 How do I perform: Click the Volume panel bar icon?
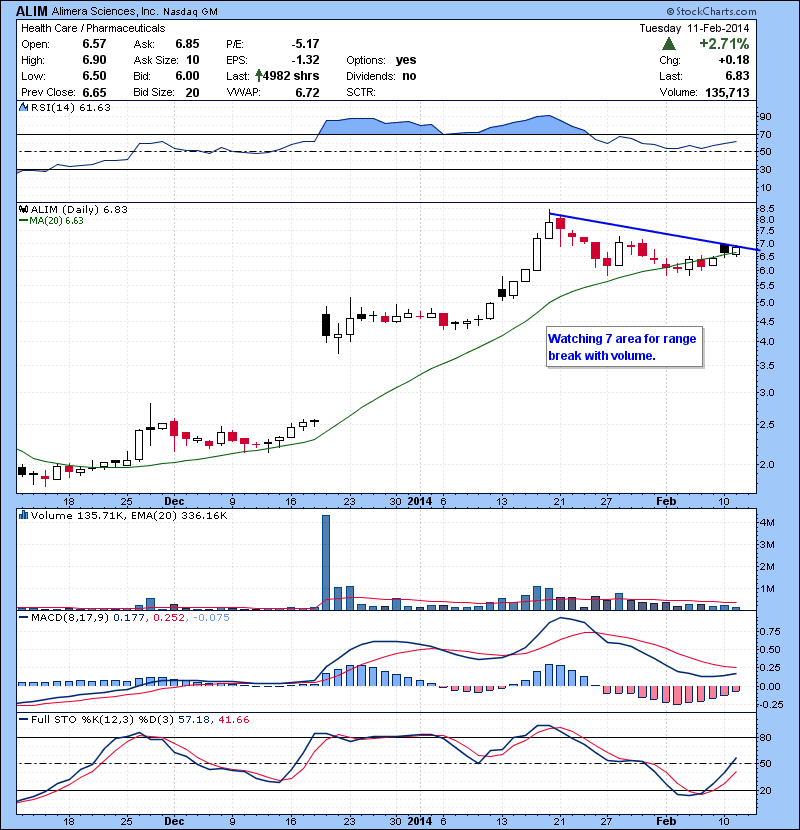(x=23, y=515)
